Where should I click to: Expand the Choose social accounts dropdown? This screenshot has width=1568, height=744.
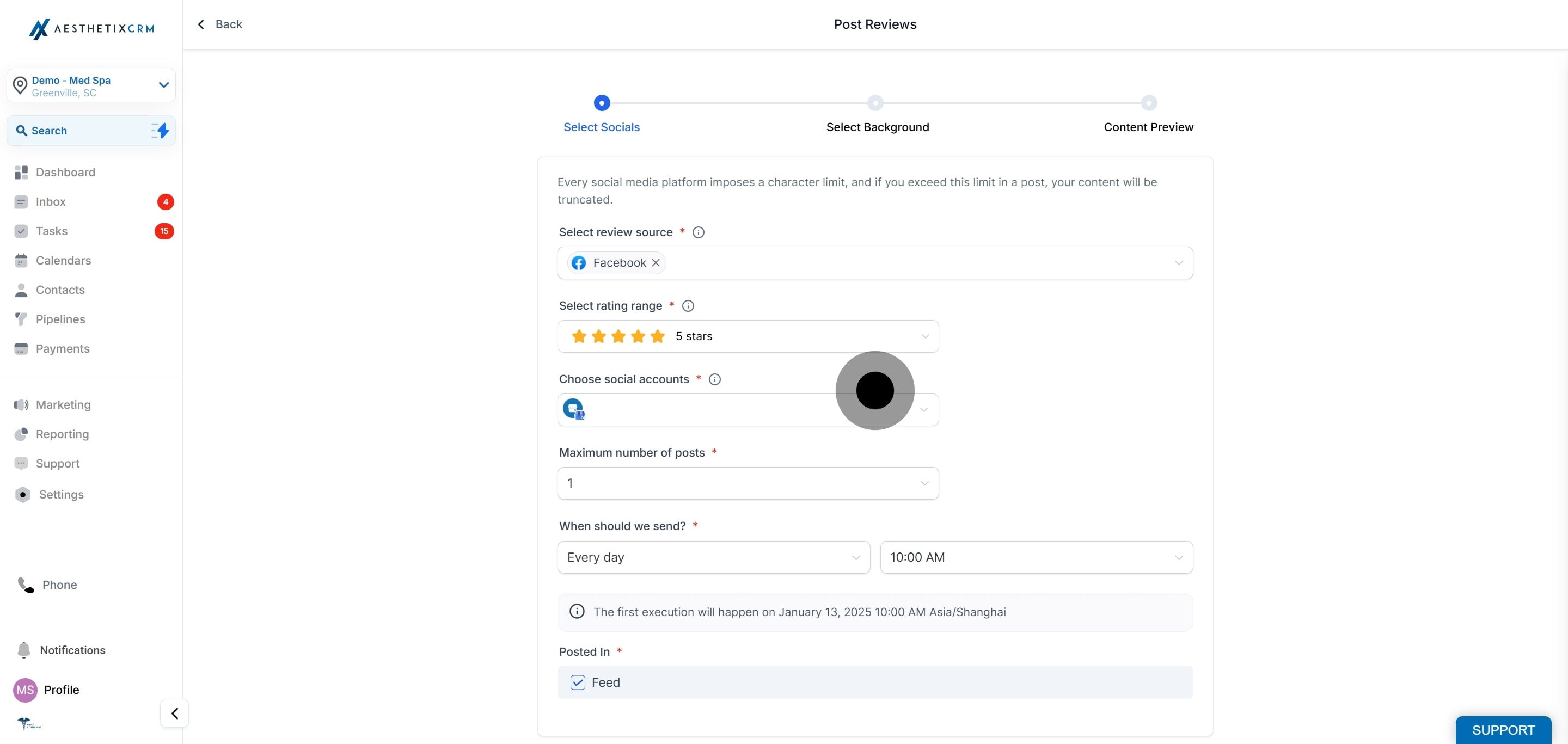[x=748, y=409]
